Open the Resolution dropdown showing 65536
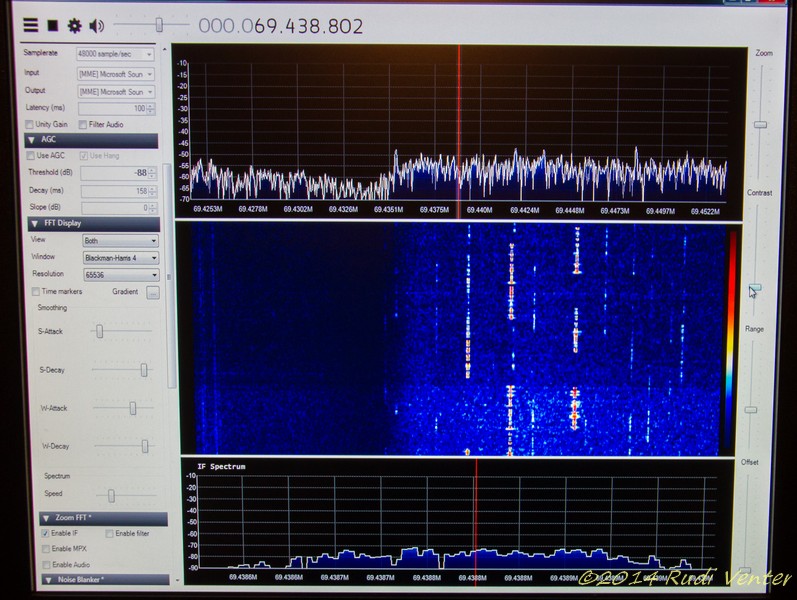Viewport: 797px width, 600px height. pyautogui.click(x=121, y=275)
